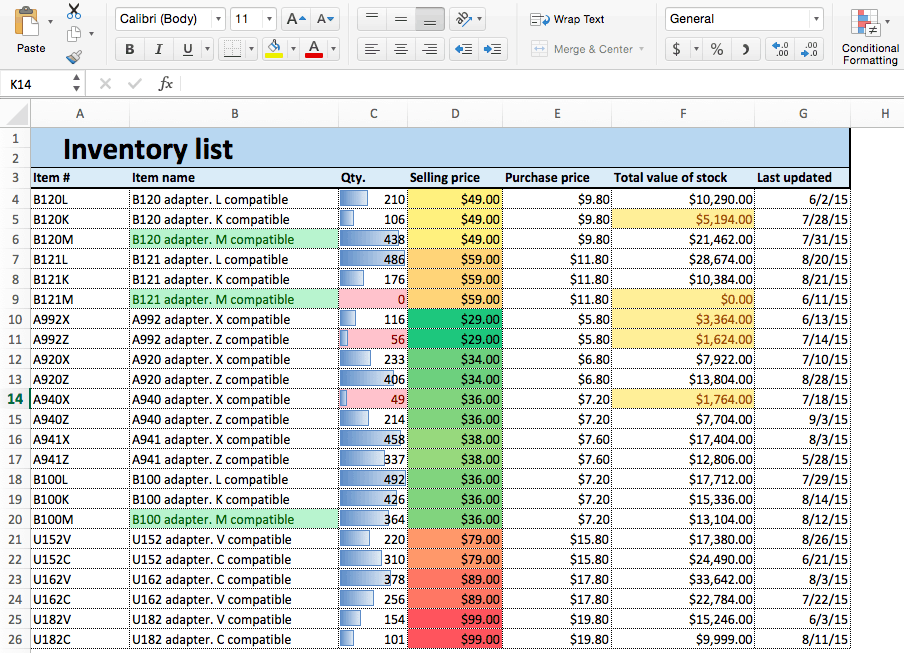Decrease decimal places
Viewport: 904px width, 653px height.
point(809,48)
